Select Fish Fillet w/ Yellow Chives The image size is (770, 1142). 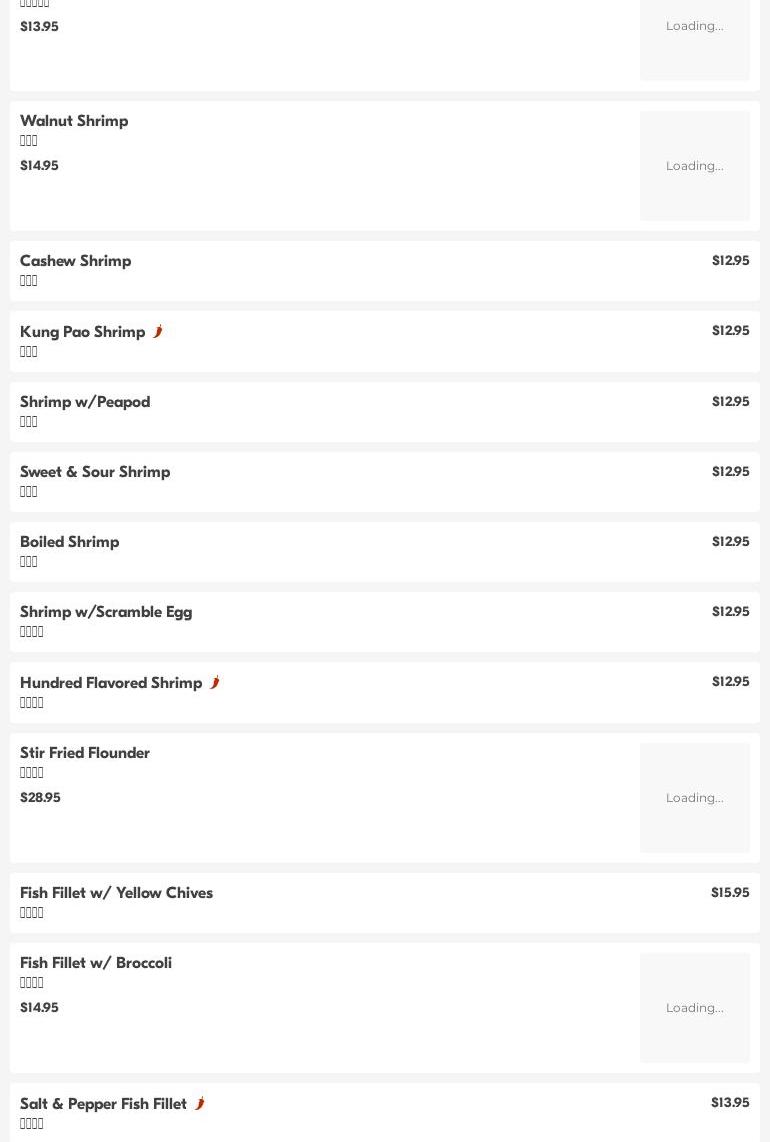tap(116, 893)
